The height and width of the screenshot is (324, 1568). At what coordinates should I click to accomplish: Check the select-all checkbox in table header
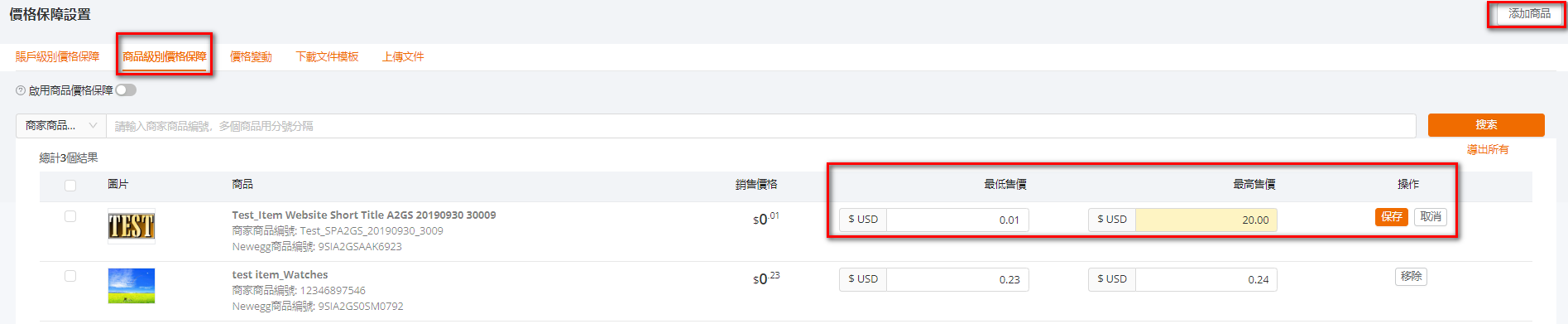click(70, 186)
